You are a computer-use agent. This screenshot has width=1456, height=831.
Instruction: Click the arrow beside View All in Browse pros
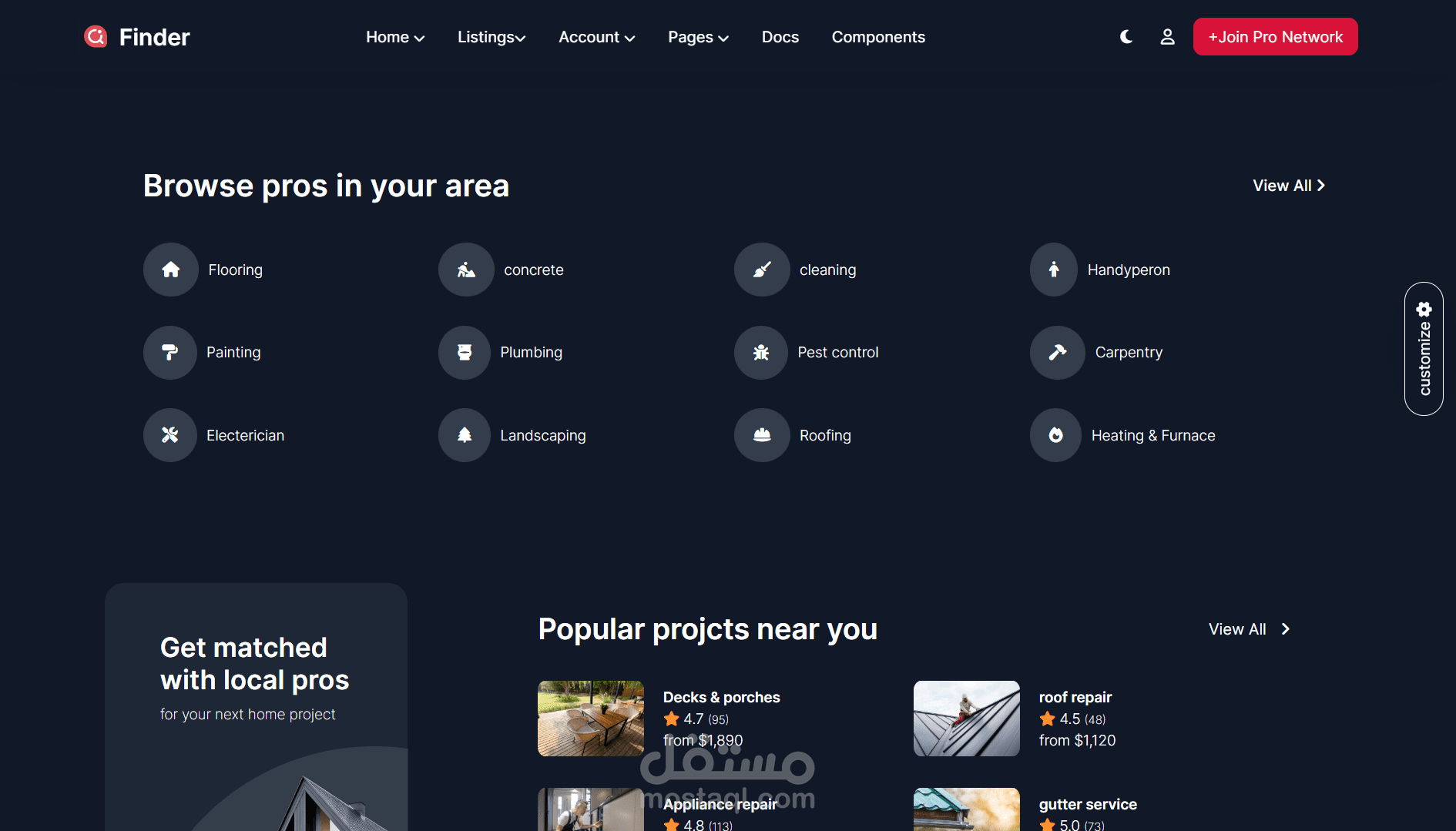[x=1321, y=186]
